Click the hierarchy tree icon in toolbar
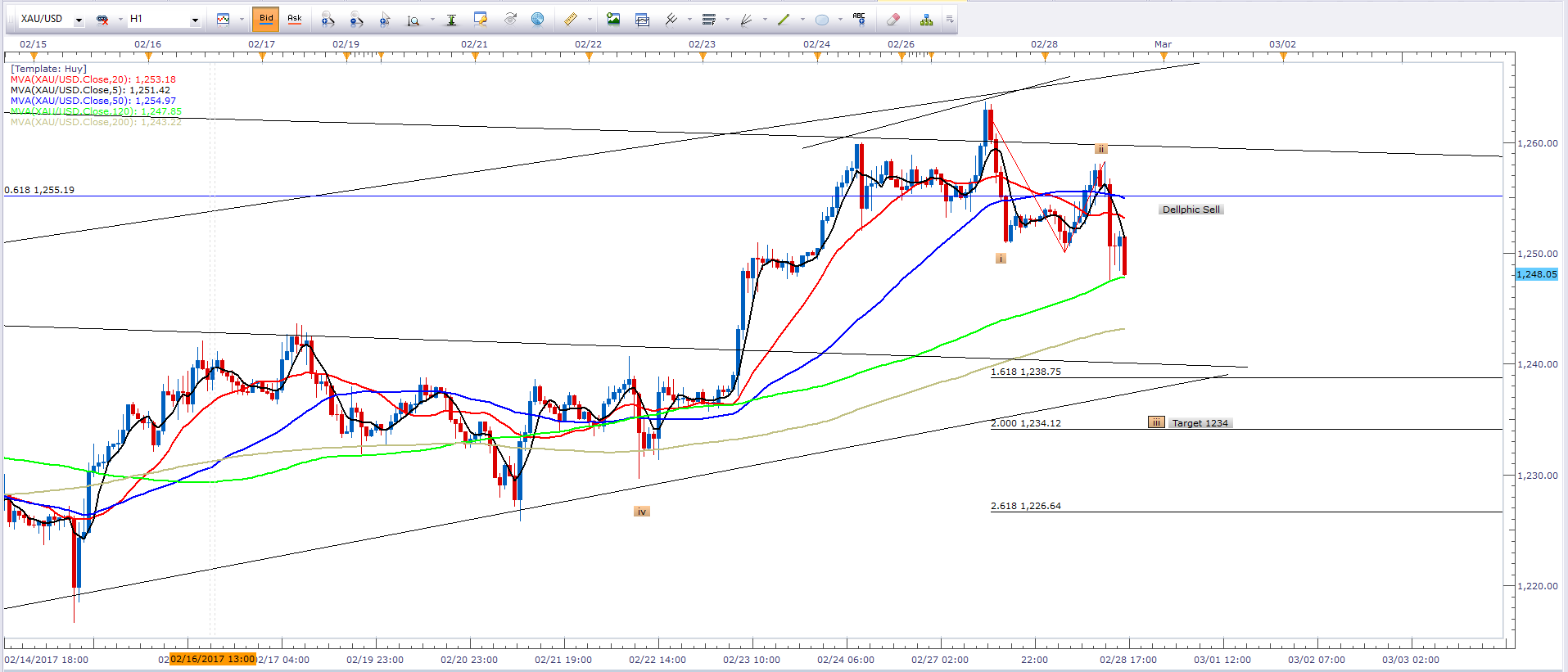 click(x=926, y=20)
